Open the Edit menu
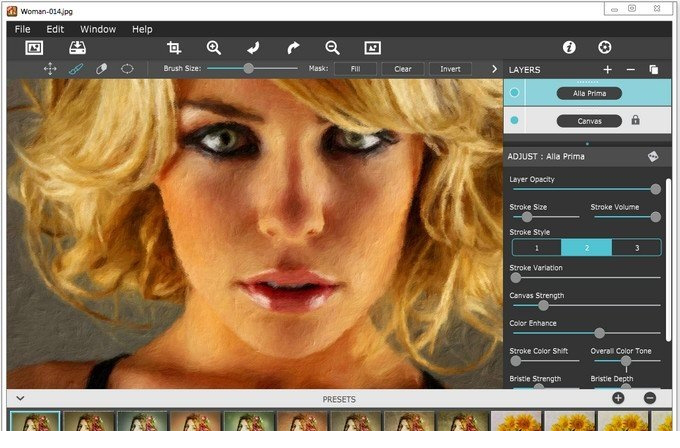The height and width of the screenshot is (448, 680). pos(55,29)
